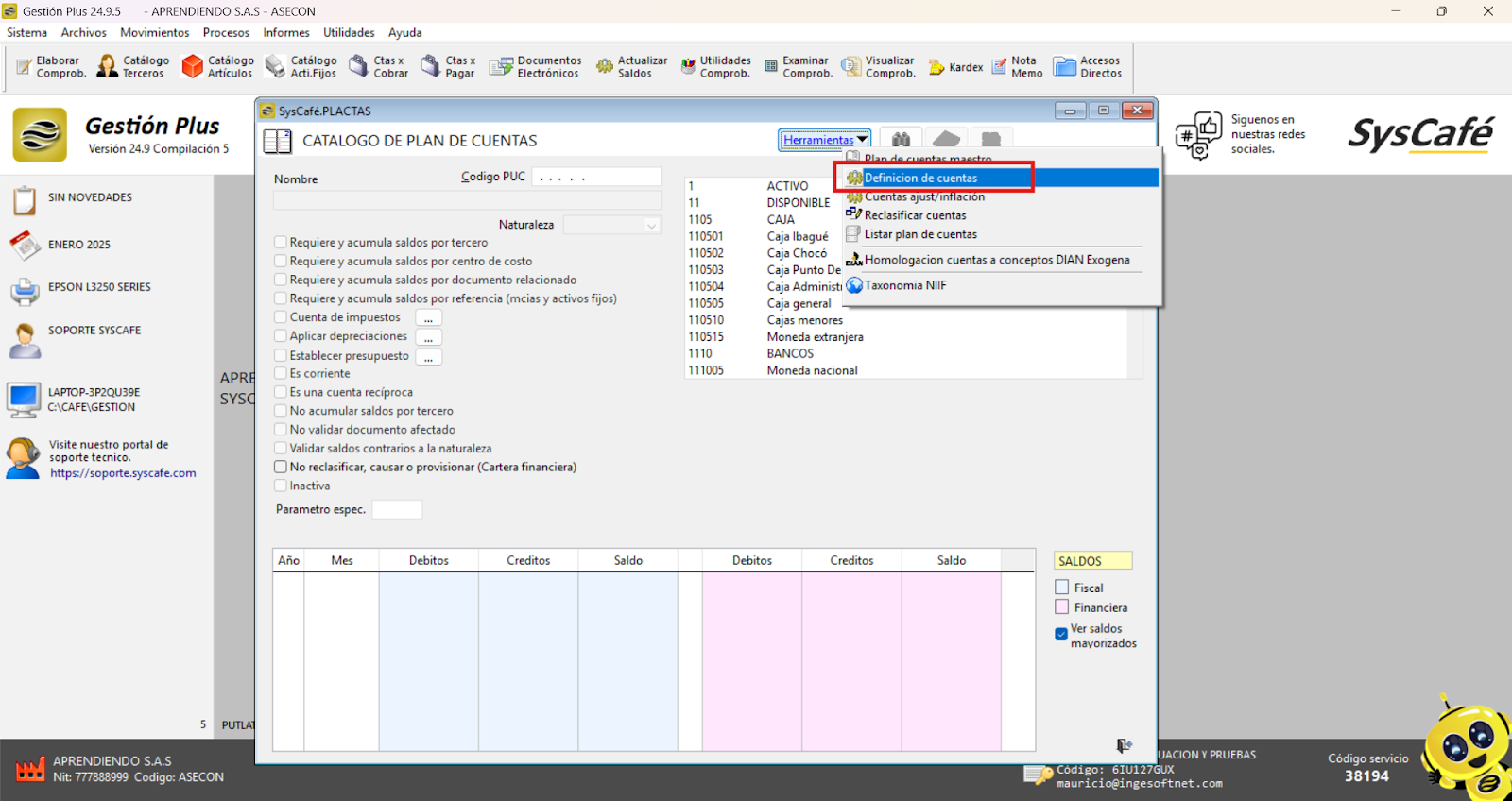Open Catálogo Terceros from the toolbar

pyautogui.click(x=132, y=66)
